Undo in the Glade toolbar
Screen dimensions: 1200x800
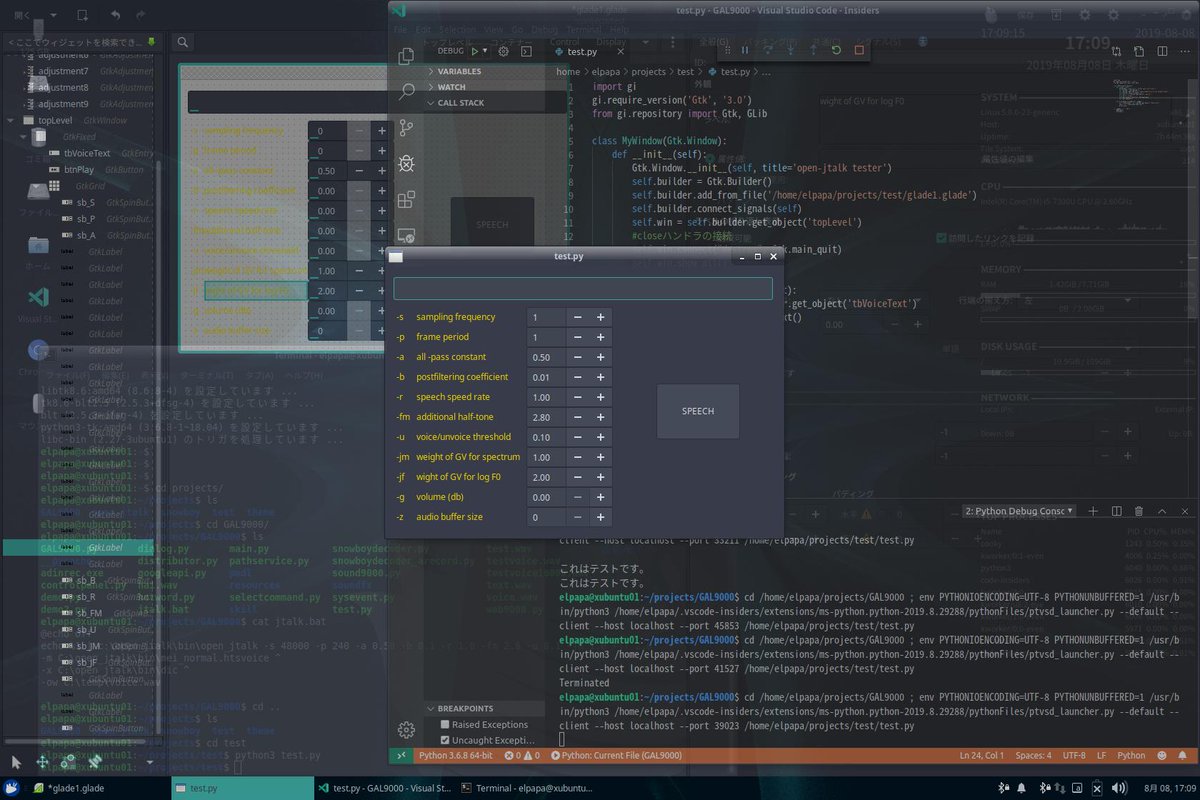coord(116,15)
